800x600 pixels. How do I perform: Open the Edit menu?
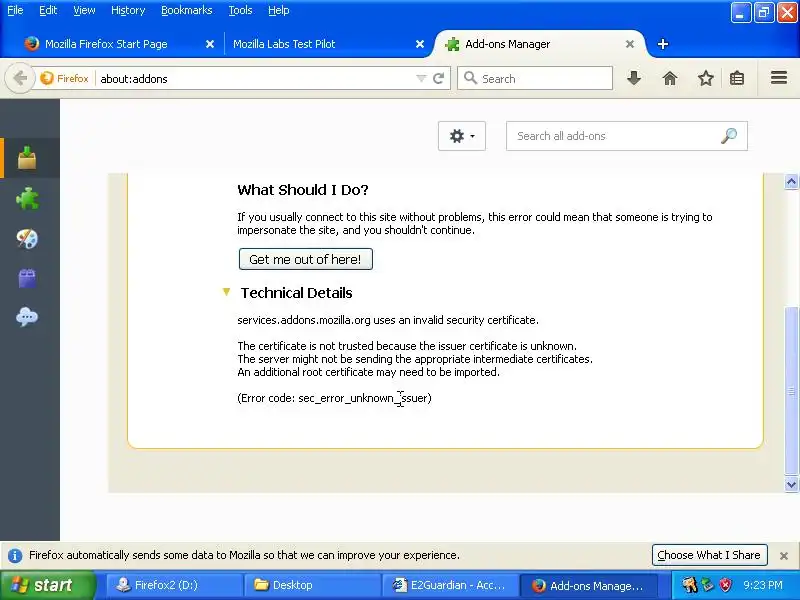tap(48, 10)
